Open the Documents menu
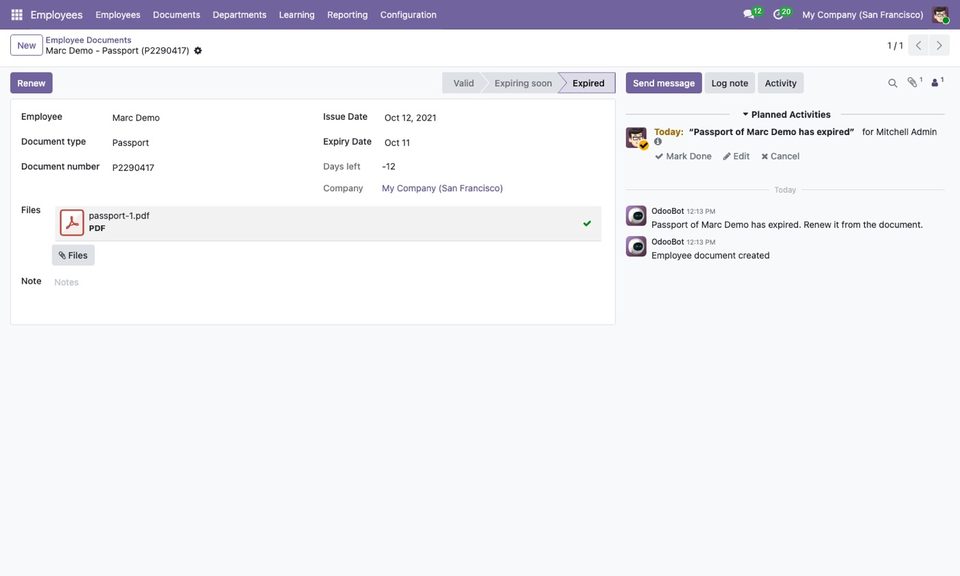The width and height of the screenshot is (960, 576). click(x=176, y=15)
